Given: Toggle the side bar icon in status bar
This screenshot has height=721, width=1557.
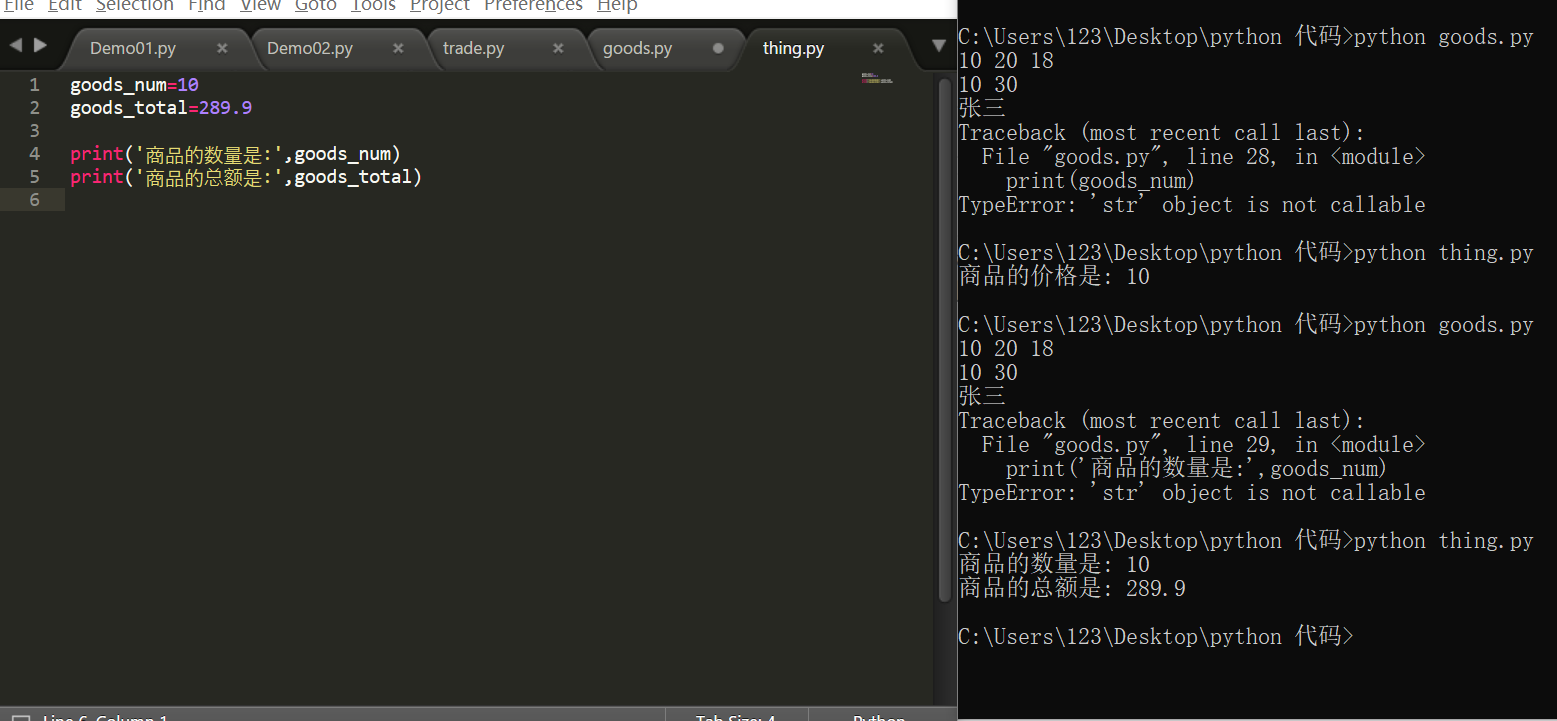Looking at the screenshot, I should 19,717.
